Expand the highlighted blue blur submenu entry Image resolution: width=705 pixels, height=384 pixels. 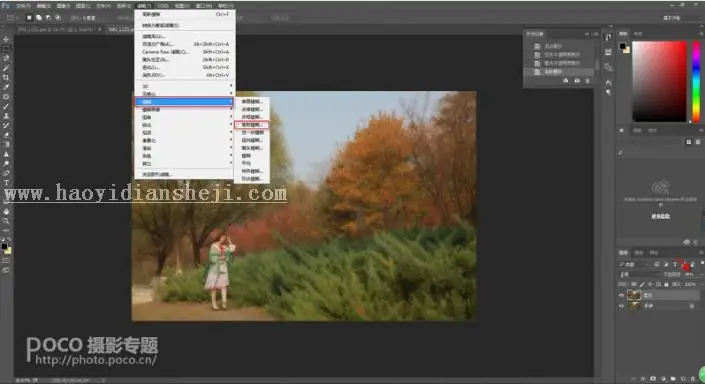pyautogui.click(x=184, y=102)
